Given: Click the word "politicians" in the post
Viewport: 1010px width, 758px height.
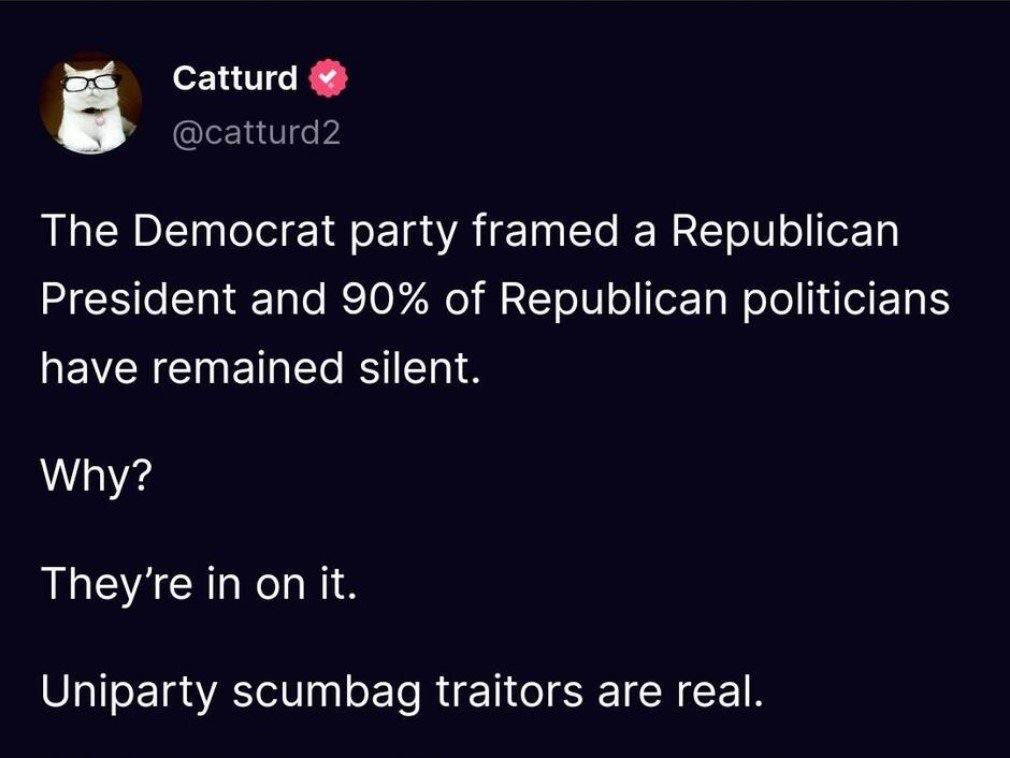Looking at the screenshot, I should click(x=846, y=299).
